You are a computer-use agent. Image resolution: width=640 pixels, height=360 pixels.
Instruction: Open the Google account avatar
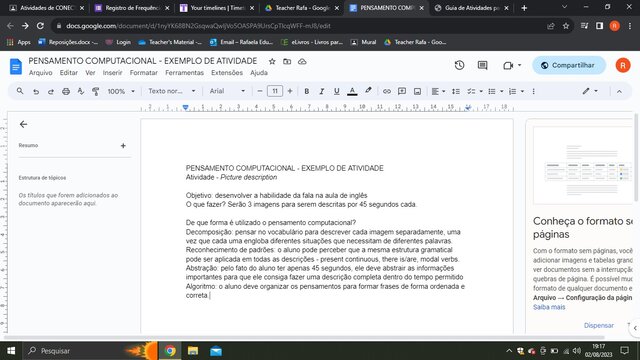point(623,65)
